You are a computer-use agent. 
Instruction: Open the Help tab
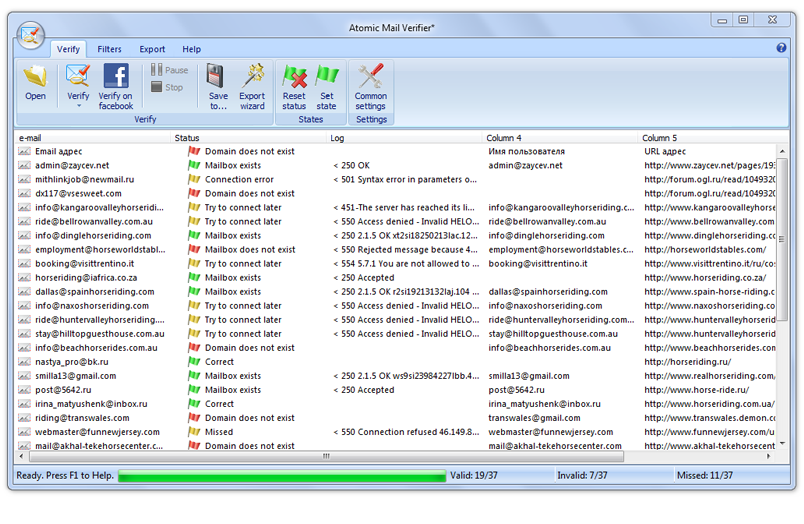[x=191, y=49]
